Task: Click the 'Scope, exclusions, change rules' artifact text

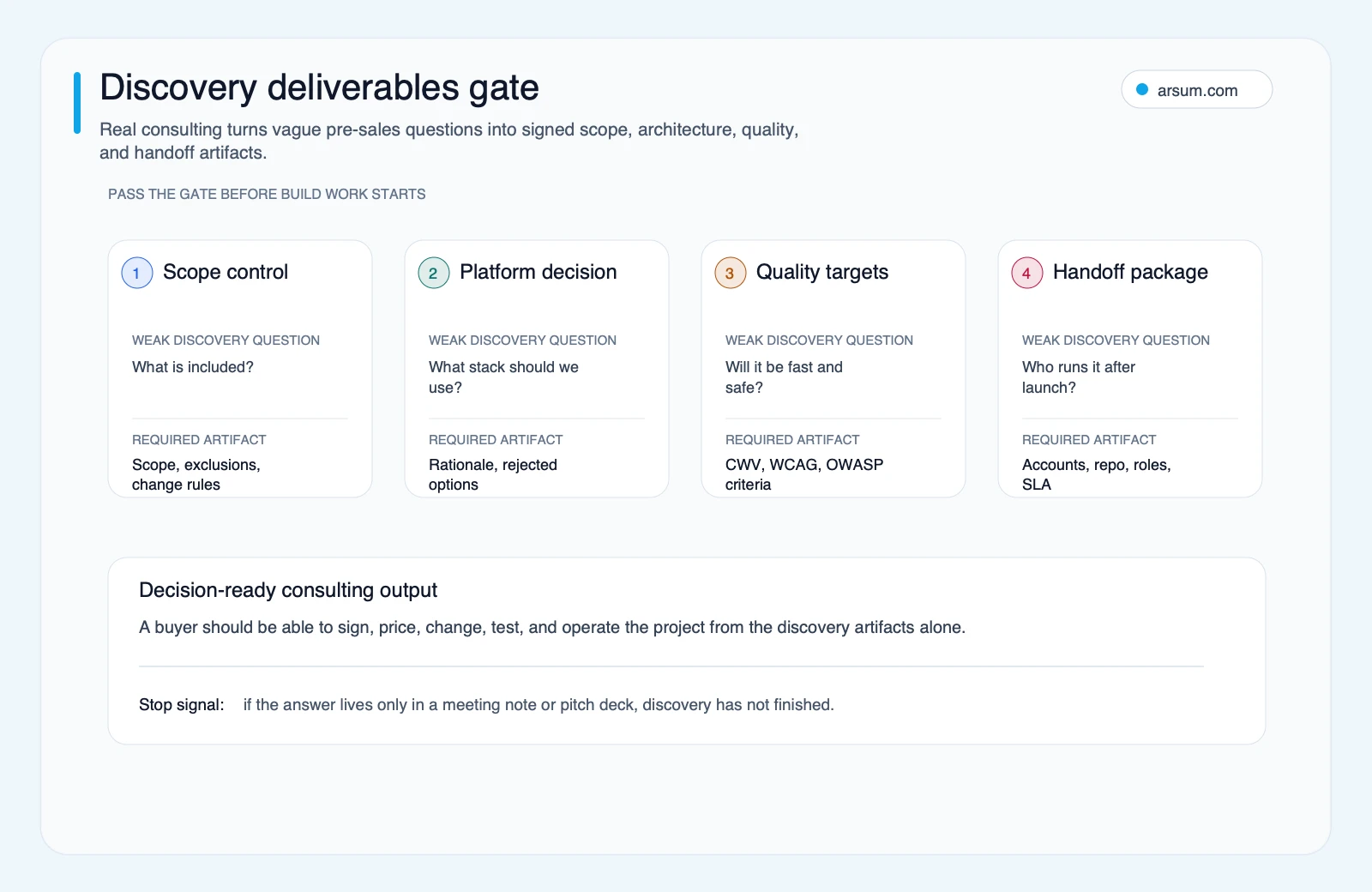Action: [x=196, y=474]
